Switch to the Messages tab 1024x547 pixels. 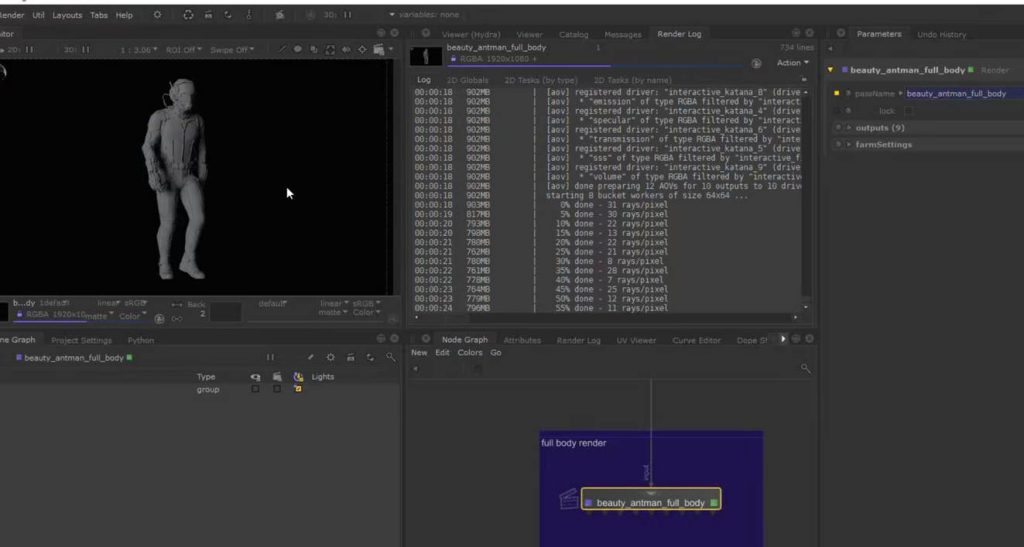click(x=622, y=34)
